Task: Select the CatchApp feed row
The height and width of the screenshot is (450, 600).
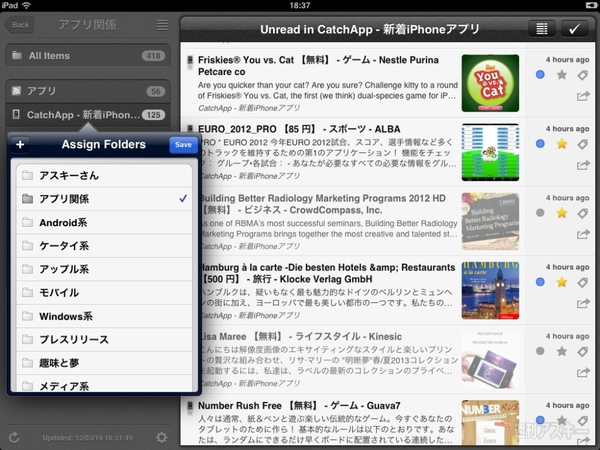Action: tap(88, 114)
